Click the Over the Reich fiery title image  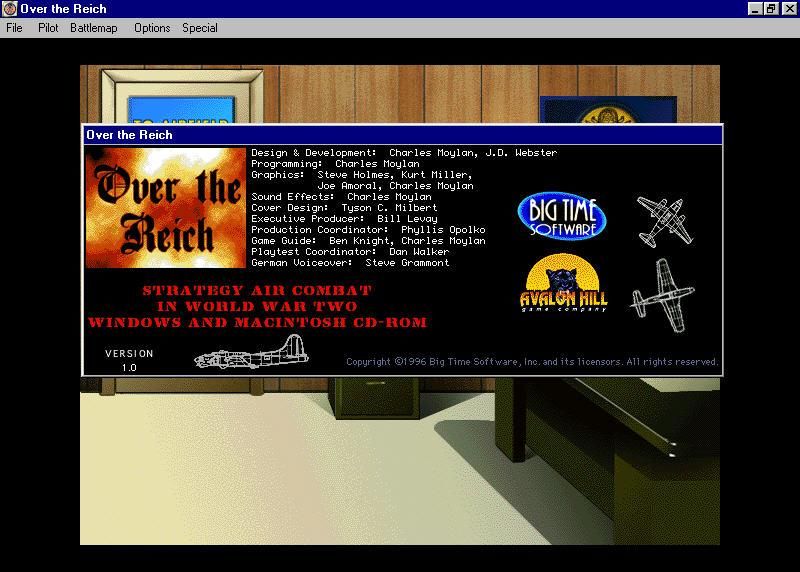(x=166, y=208)
